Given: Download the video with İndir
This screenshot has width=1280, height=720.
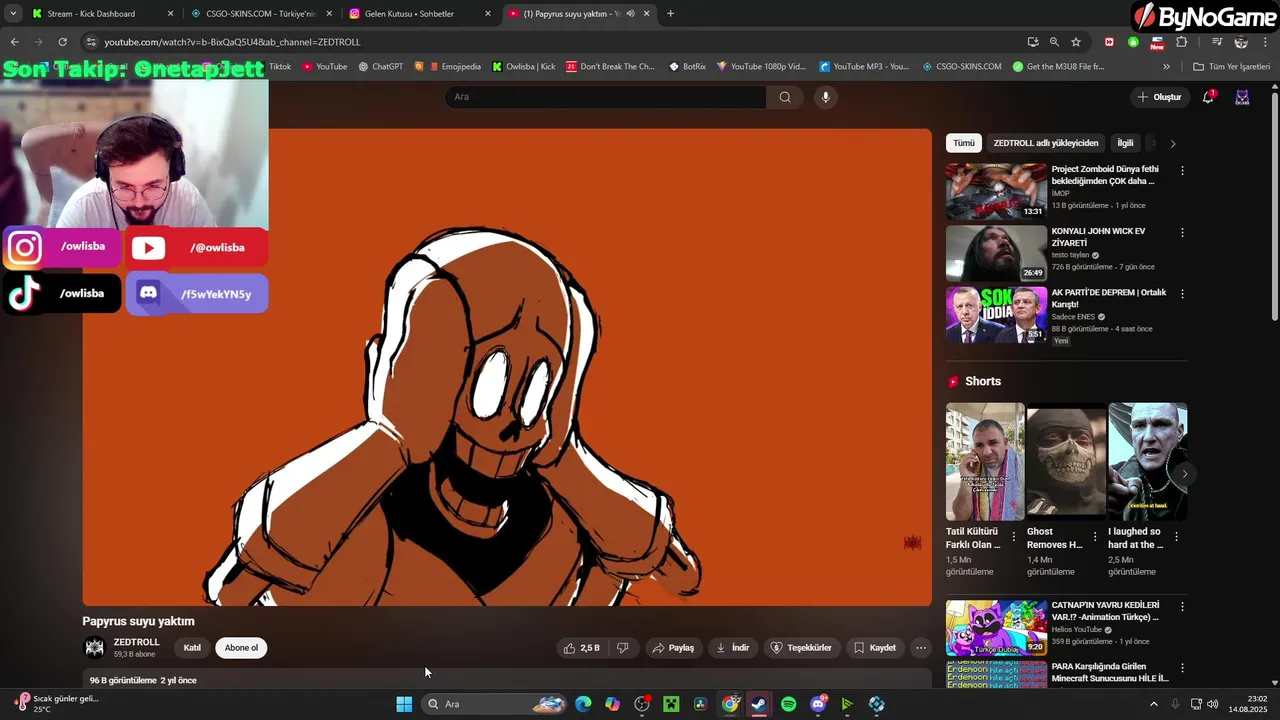Looking at the screenshot, I should point(732,648).
